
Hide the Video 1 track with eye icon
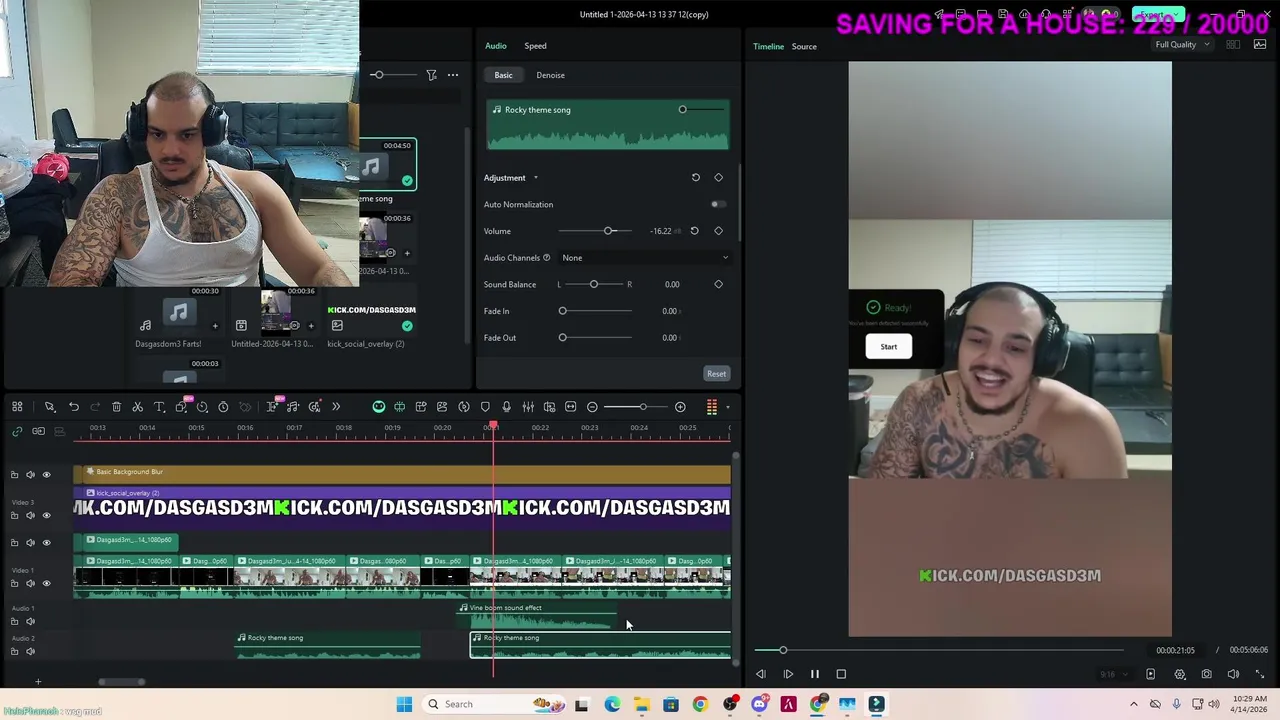click(46, 583)
